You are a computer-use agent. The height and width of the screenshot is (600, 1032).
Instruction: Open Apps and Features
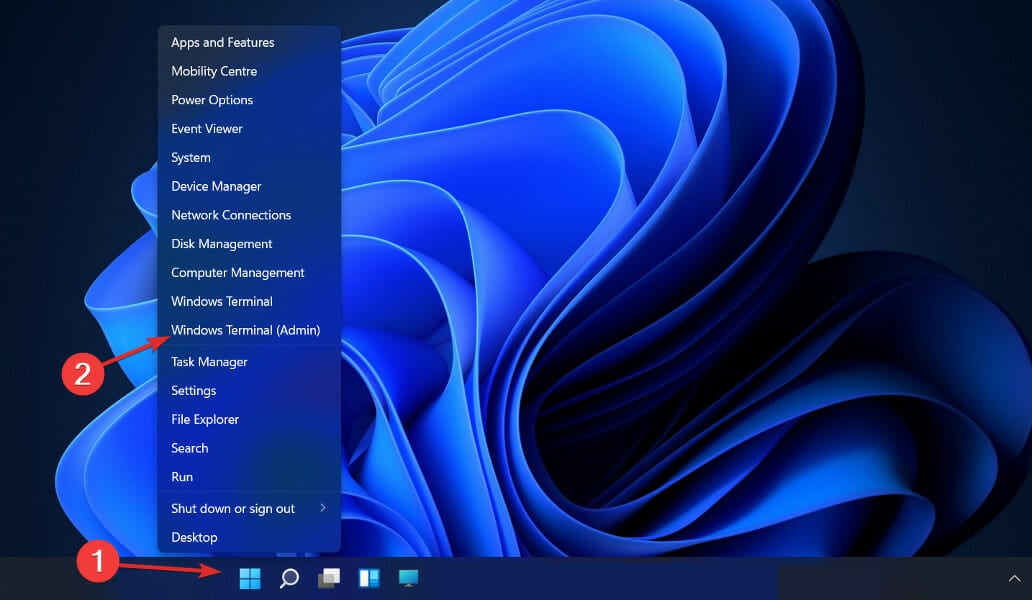[x=222, y=42]
